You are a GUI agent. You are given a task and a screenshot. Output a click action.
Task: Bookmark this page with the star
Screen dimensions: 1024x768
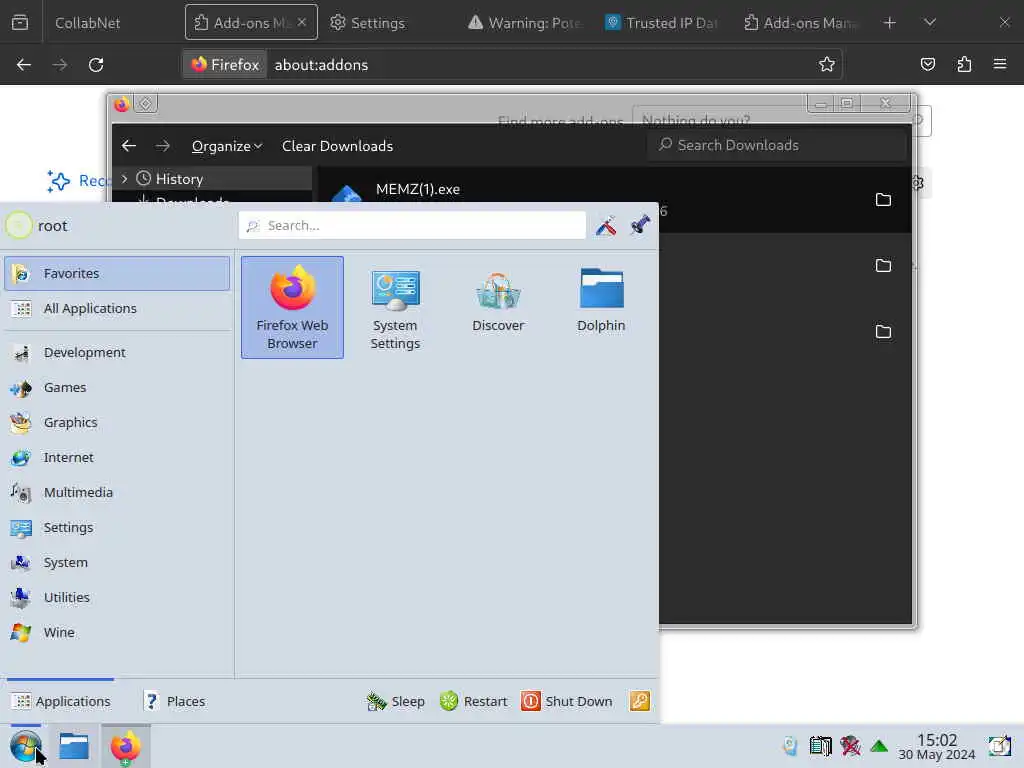click(x=827, y=64)
